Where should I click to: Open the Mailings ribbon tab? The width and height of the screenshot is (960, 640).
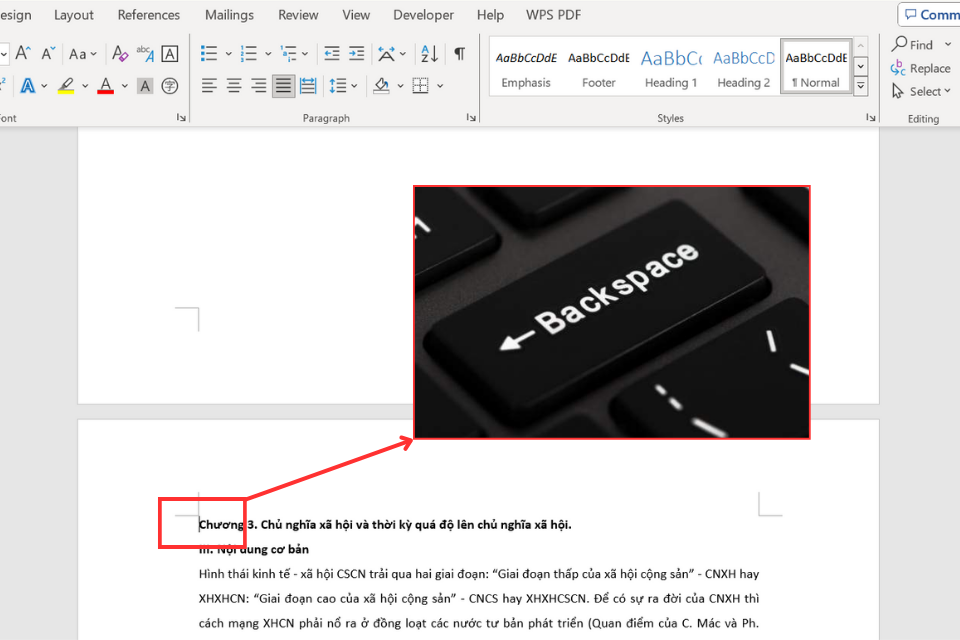click(229, 15)
